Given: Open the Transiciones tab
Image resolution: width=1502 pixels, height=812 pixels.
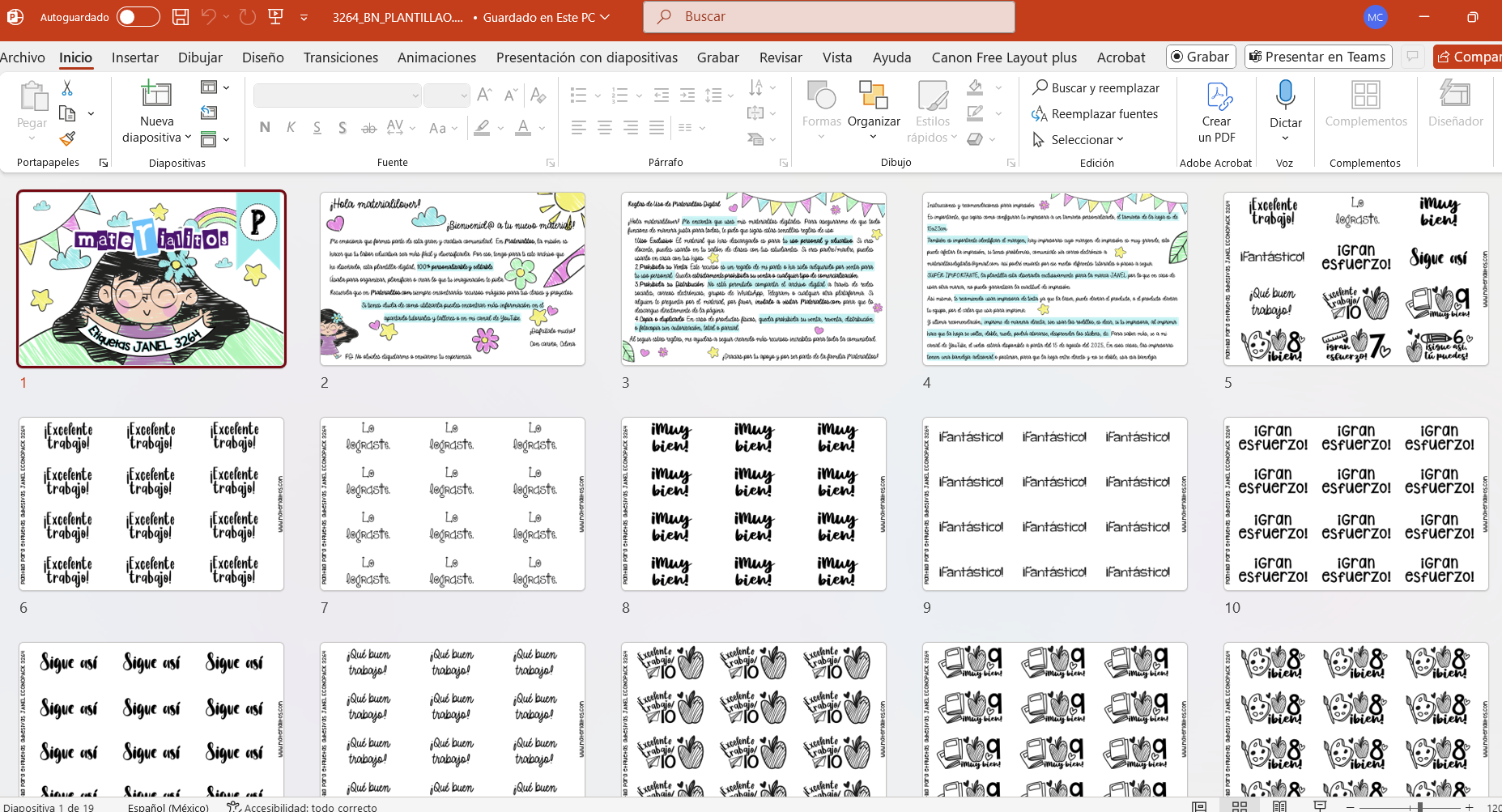Looking at the screenshot, I should [x=340, y=57].
